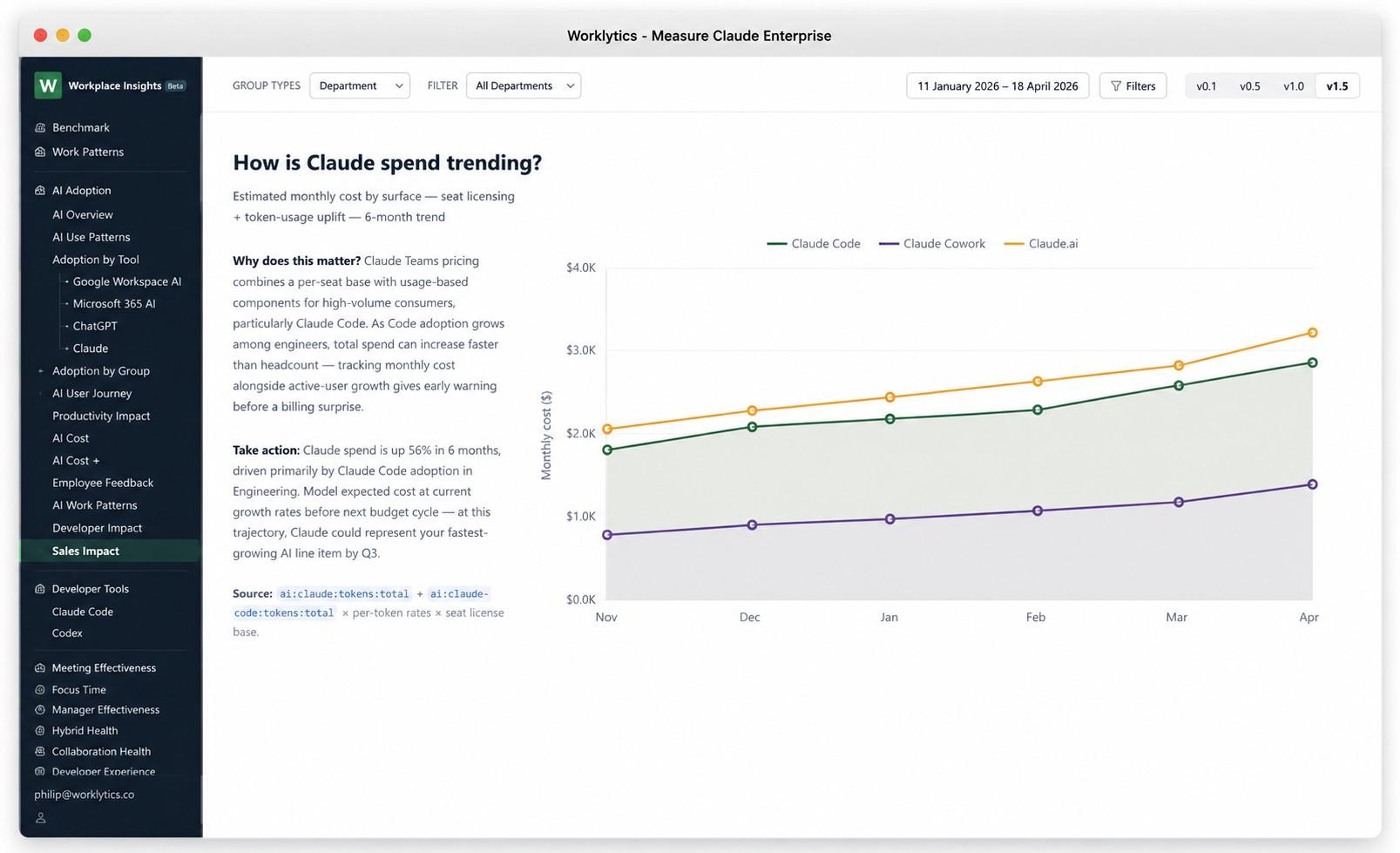The height and width of the screenshot is (853, 1400).
Task: Click the Meeting Effectiveness icon
Action: click(40, 668)
